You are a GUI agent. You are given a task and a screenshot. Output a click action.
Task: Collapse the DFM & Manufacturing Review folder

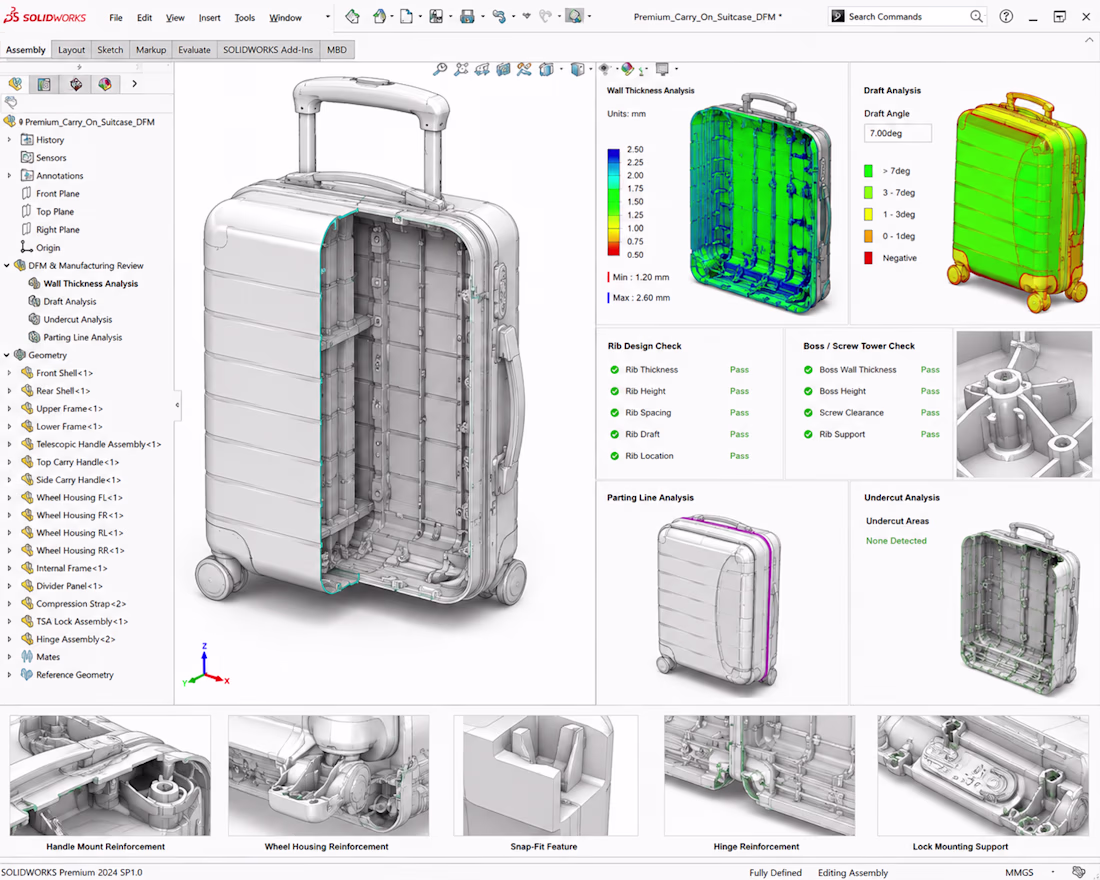click(7, 265)
